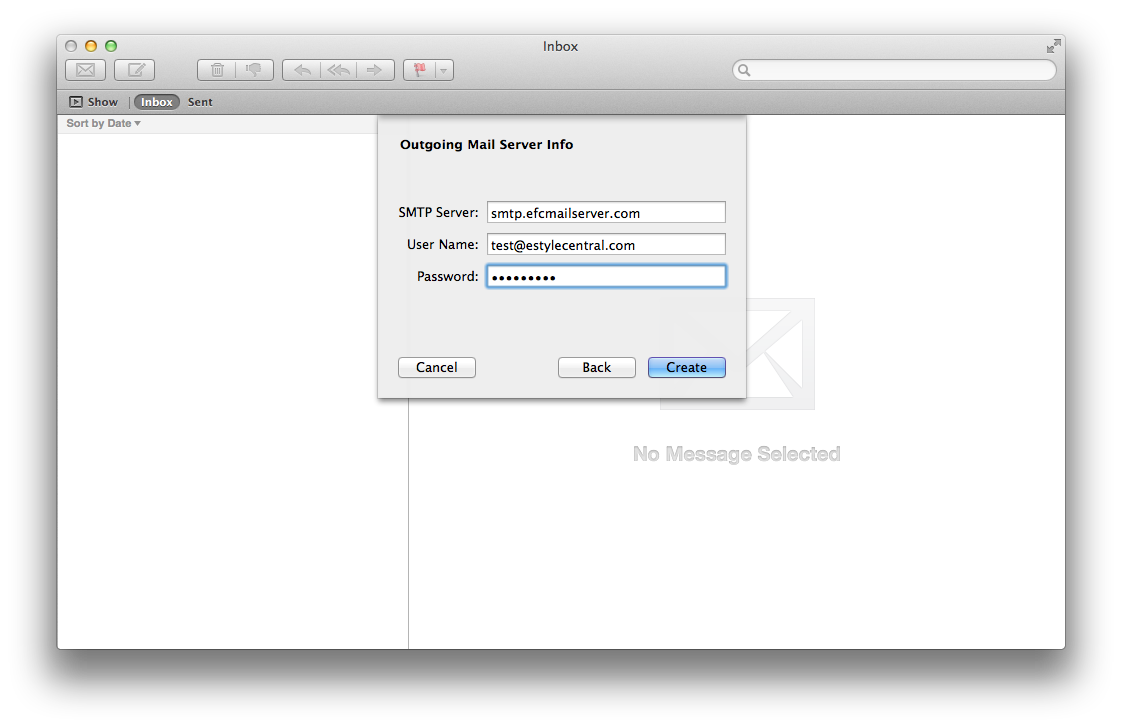Open the Sort by Date menu
The height and width of the screenshot is (728, 1122).
104,123
